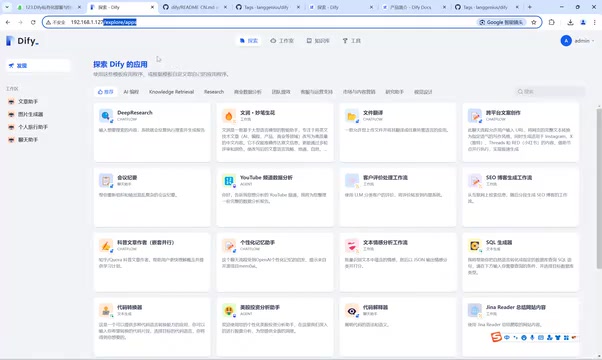Click the 个性化记忆助手 app icon
602x360 pixels.
tap(229, 245)
